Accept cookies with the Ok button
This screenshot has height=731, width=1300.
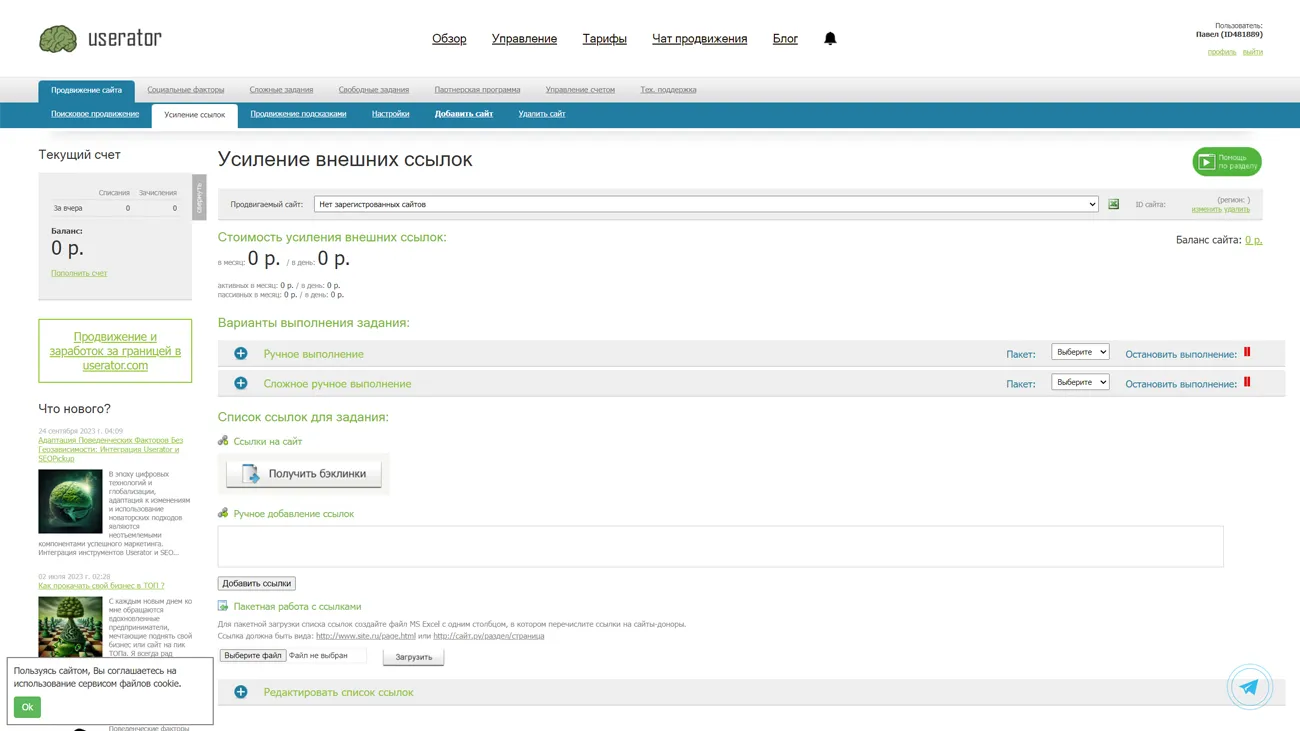tap(27, 707)
